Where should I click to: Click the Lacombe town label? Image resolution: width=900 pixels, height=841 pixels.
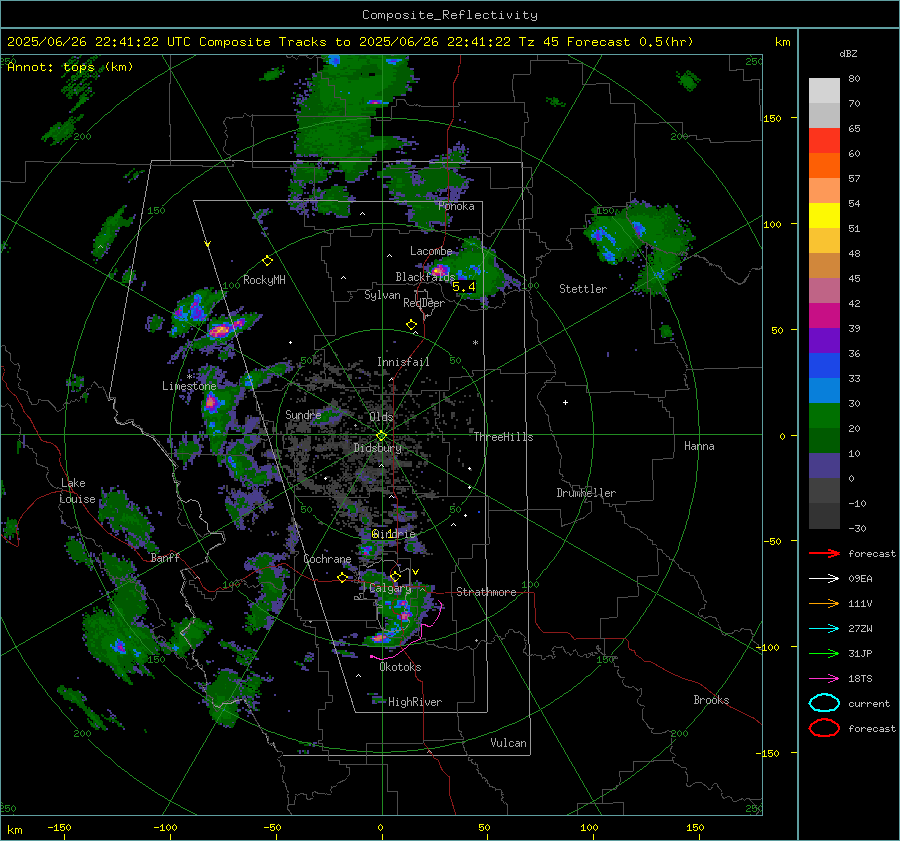[x=431, y=251]
